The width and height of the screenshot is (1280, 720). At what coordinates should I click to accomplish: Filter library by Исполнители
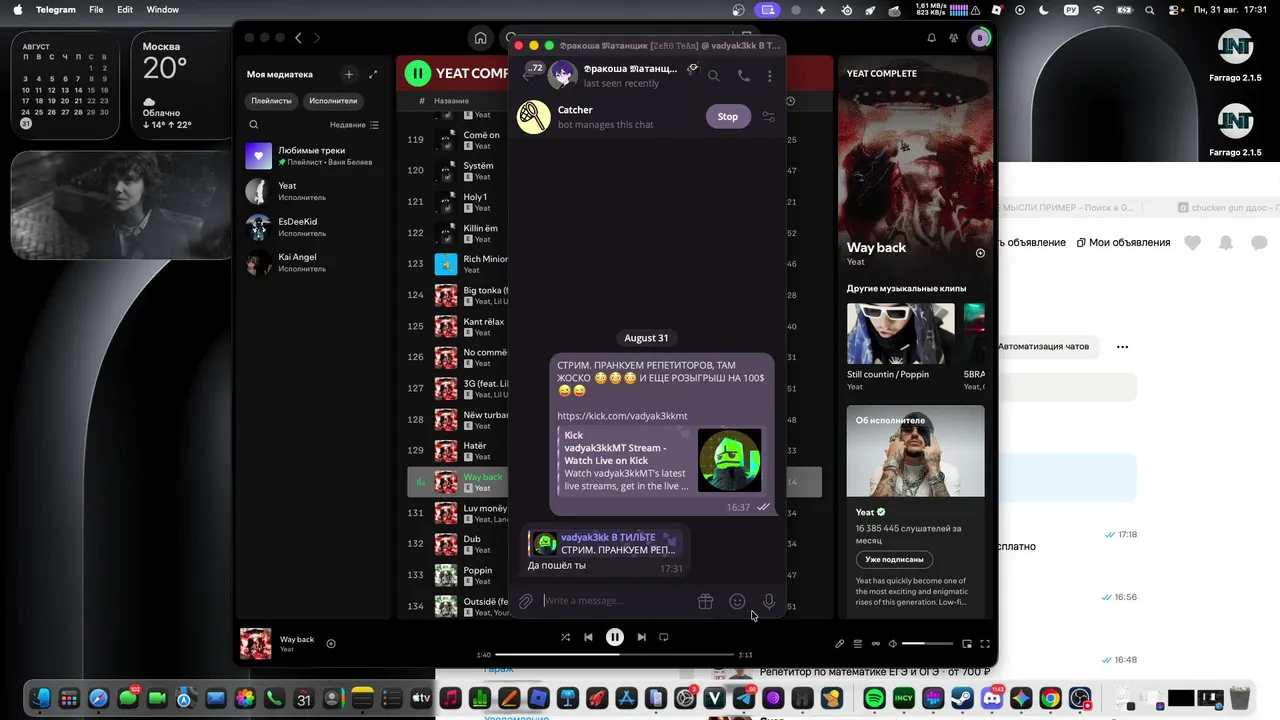333,101
